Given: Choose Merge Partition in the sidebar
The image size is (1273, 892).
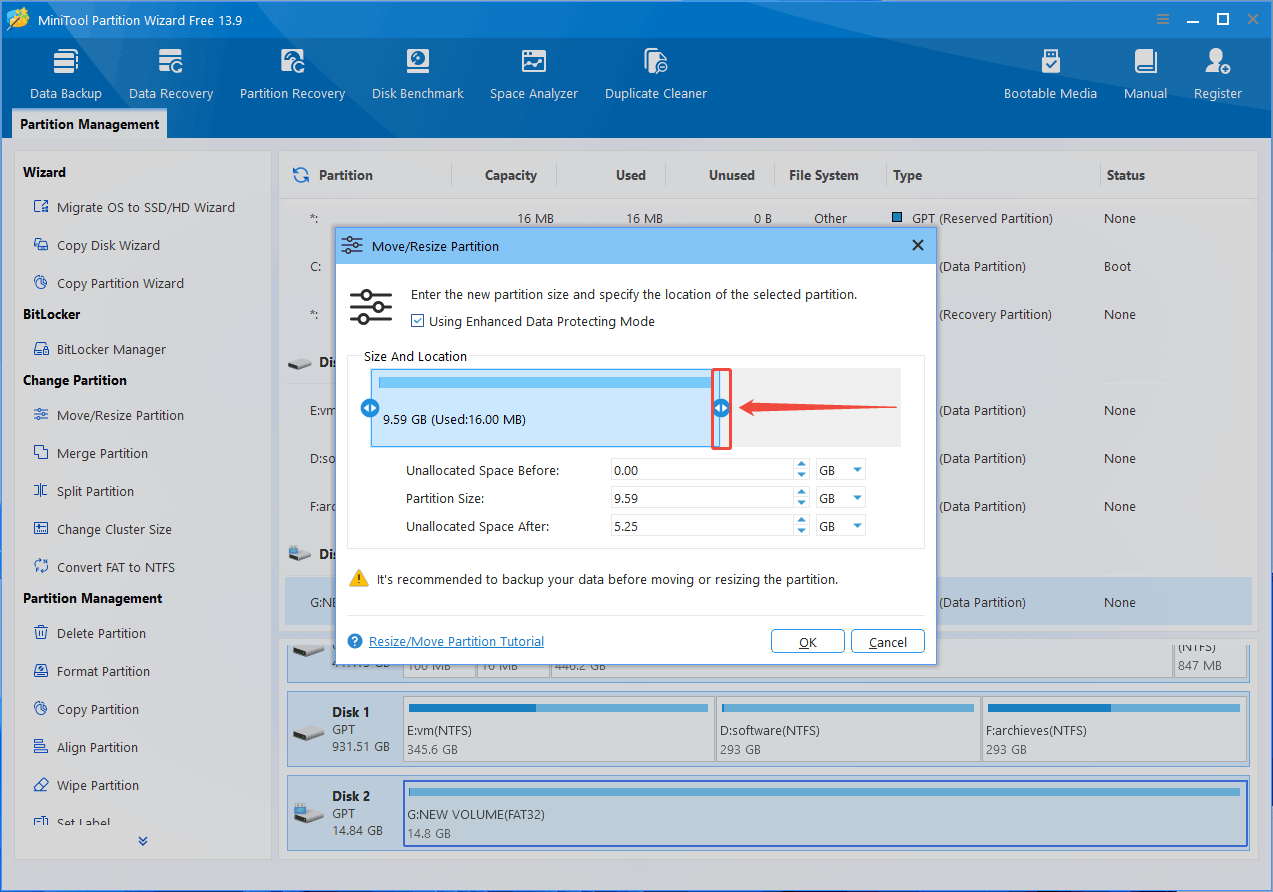Looking at the screenshot, I should pyautogui.click(x=90, y=453).
